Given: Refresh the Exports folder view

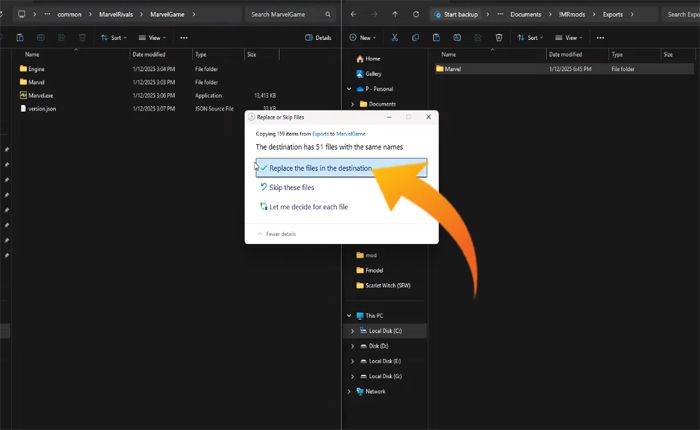Looking at the screenshot, I should pos(415,14).
